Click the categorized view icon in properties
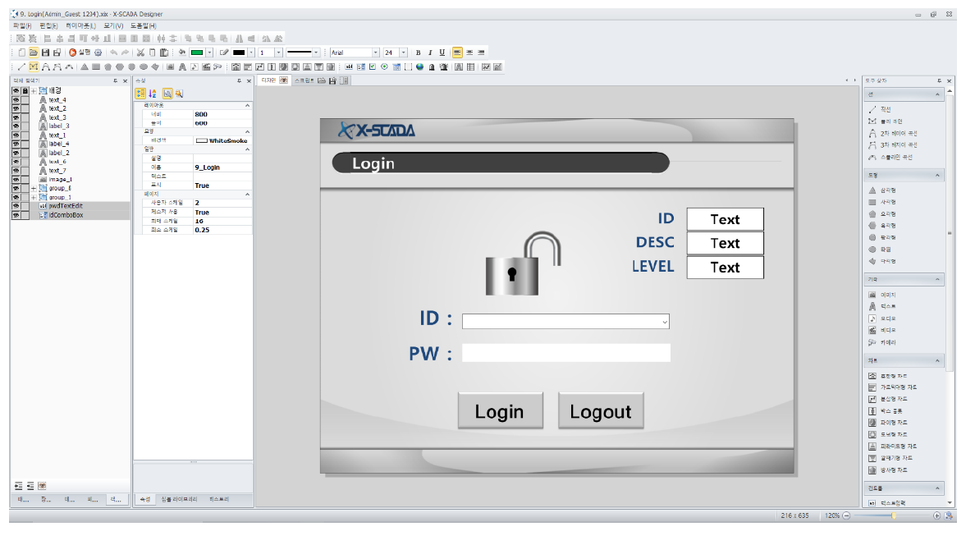The width and height of the screenshot is (966, 536). [x=140, y=93]
